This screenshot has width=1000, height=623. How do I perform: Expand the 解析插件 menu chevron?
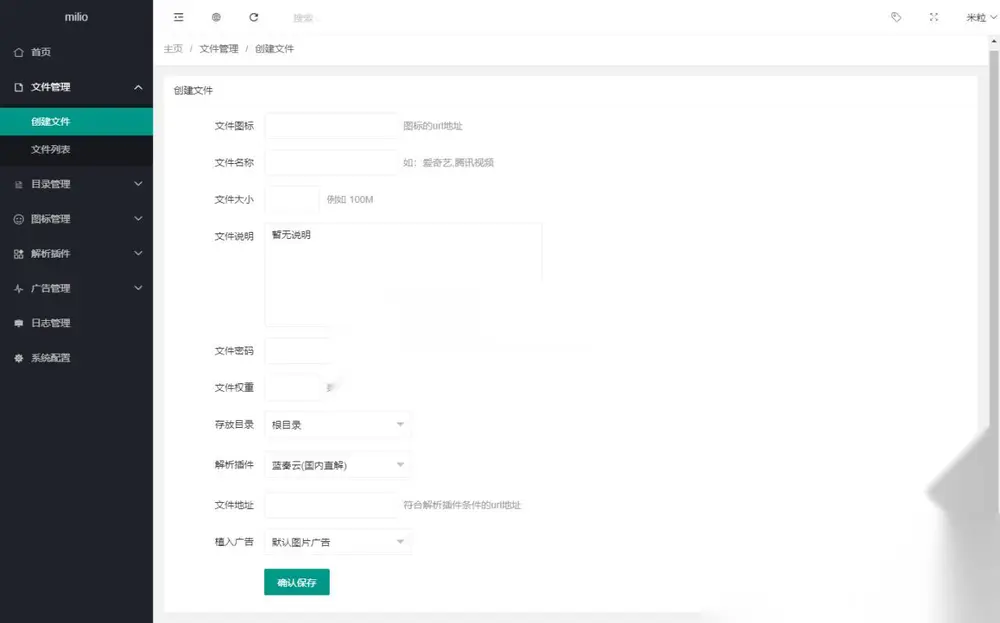click(x=138, y=253)
